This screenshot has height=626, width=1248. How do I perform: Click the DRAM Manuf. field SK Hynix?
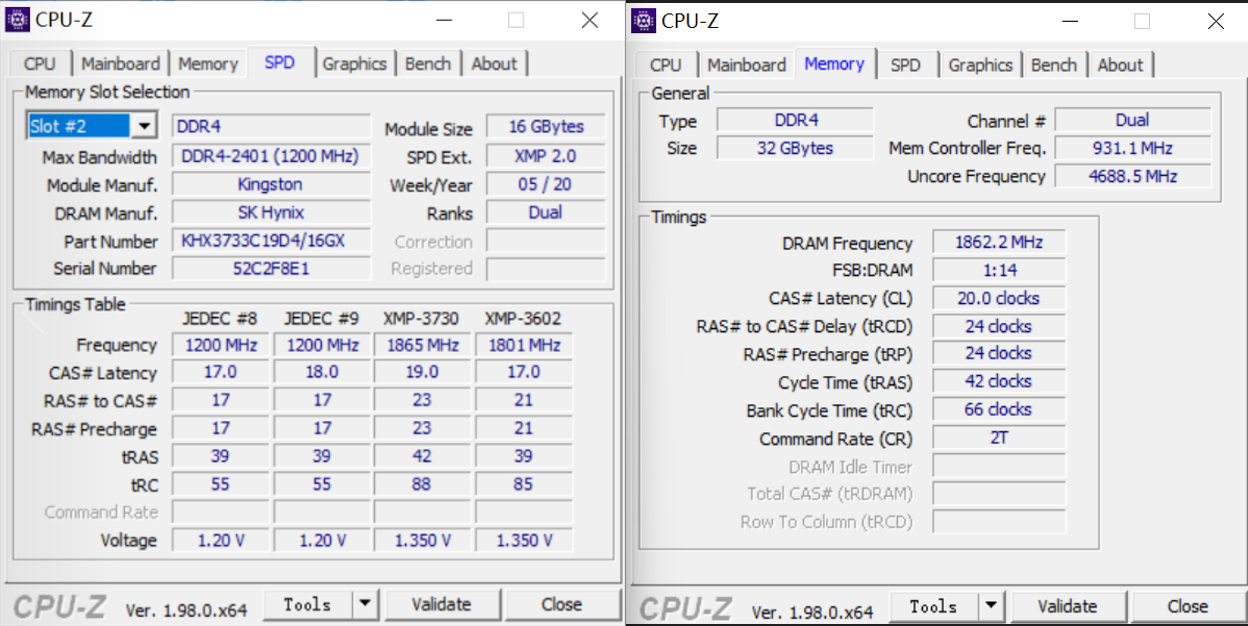(x=271, y=212)
